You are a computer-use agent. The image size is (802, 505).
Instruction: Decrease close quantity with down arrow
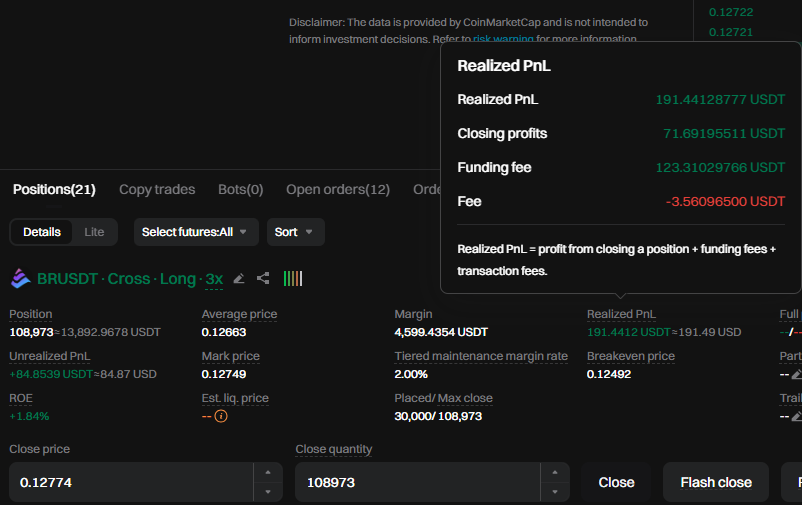555,492
